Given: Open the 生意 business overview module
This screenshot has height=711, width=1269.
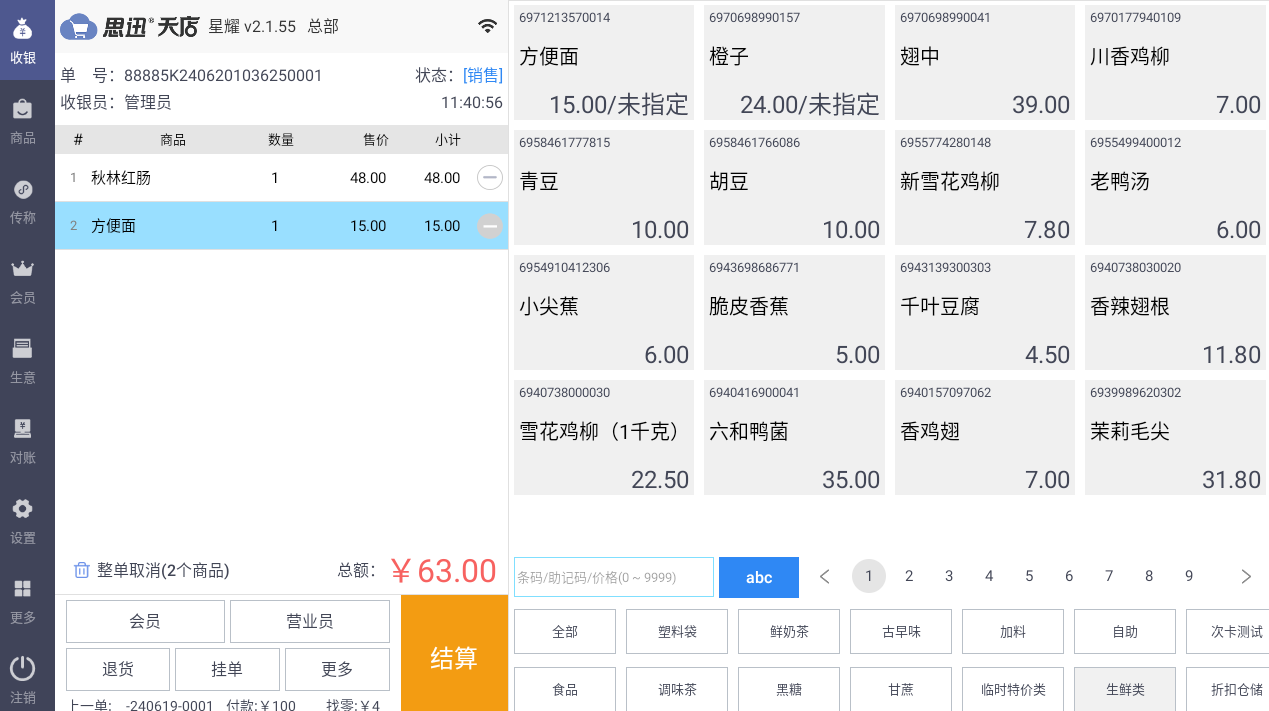Looking at the screenshot, I should [x=25, y=360].
